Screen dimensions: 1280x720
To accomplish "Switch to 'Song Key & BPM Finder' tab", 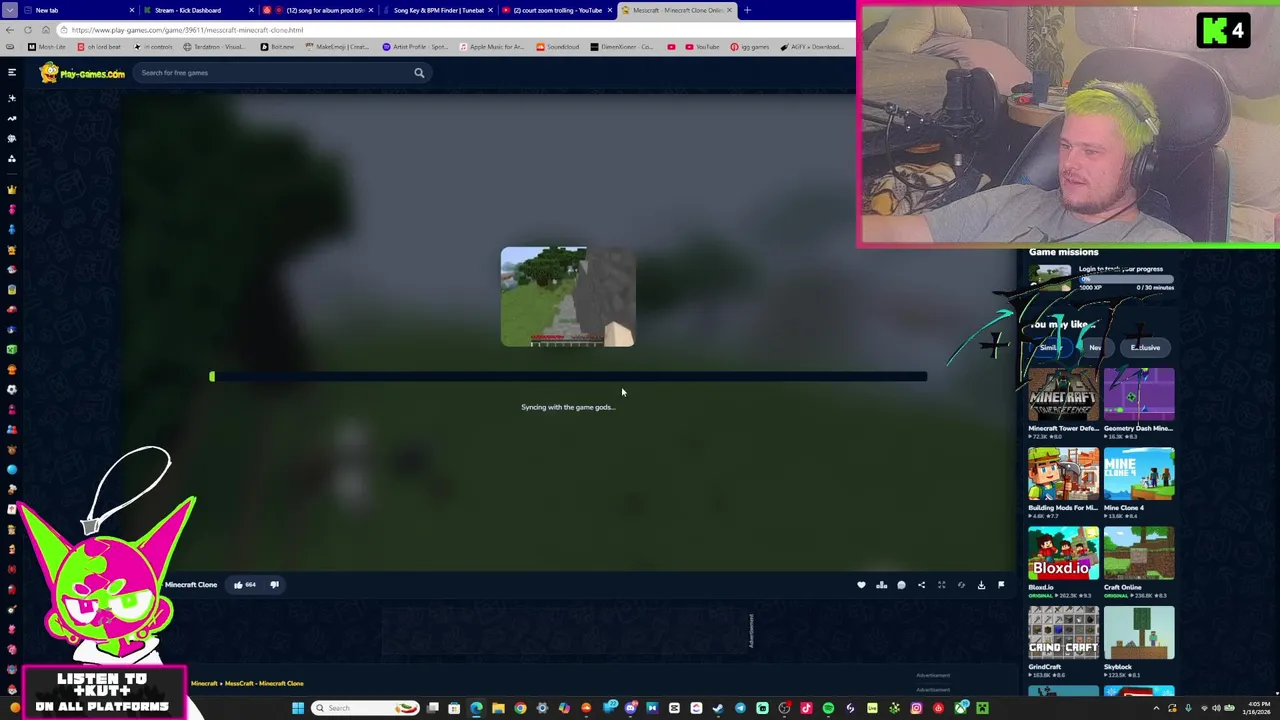I will click(x=438, y=10).
